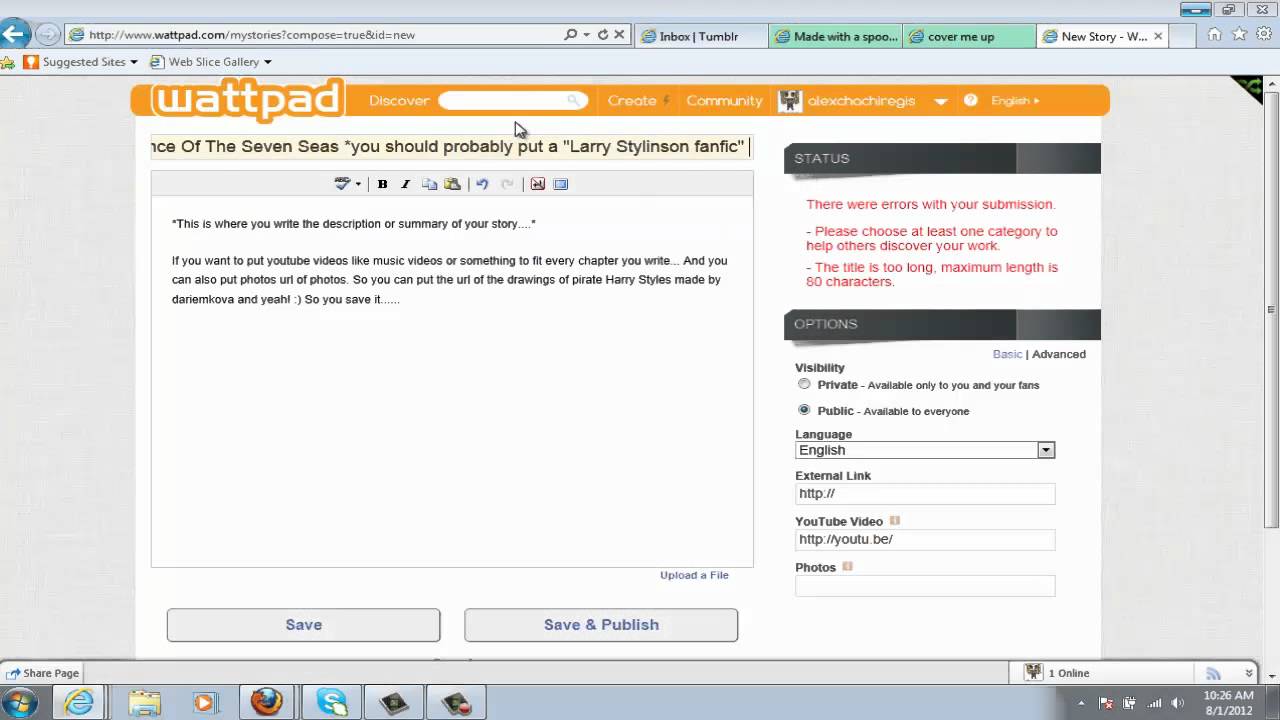This screenshot has height=720, width=1280.
Task: Open the Community menu
Action: tap(724, 100)
